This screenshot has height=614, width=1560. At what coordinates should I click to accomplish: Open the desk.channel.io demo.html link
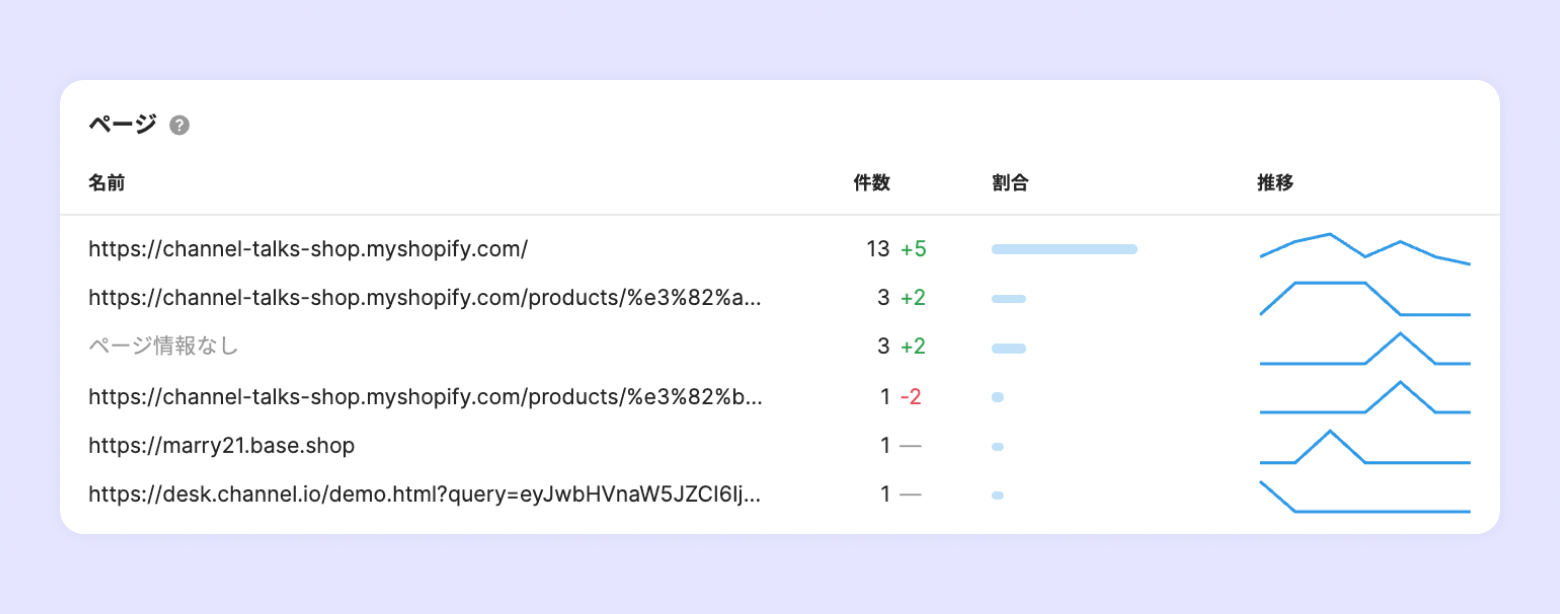pos(425,495)
